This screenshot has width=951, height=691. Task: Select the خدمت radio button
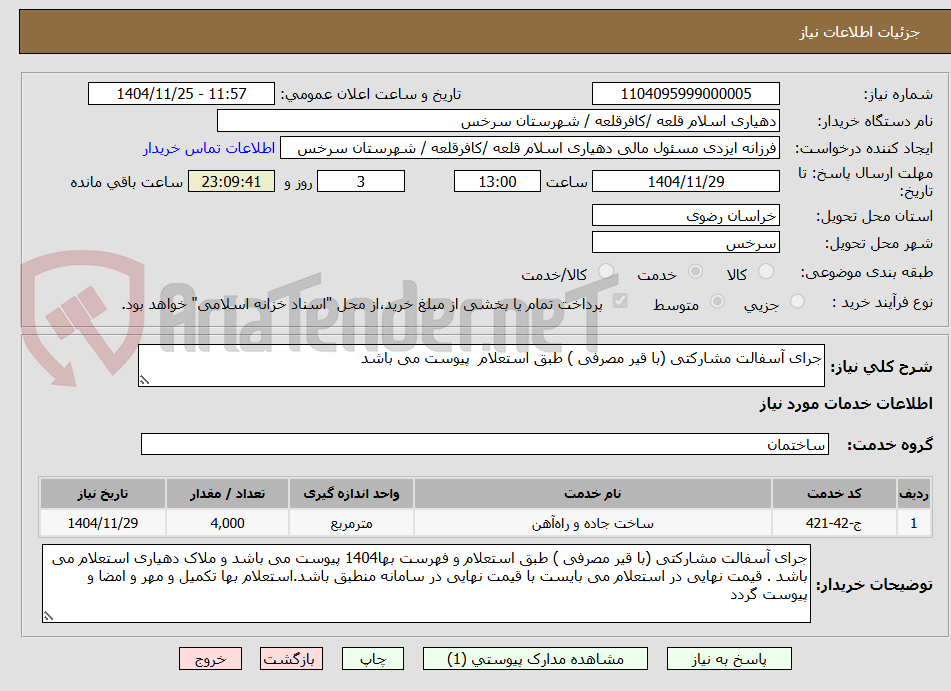[695, 272]
